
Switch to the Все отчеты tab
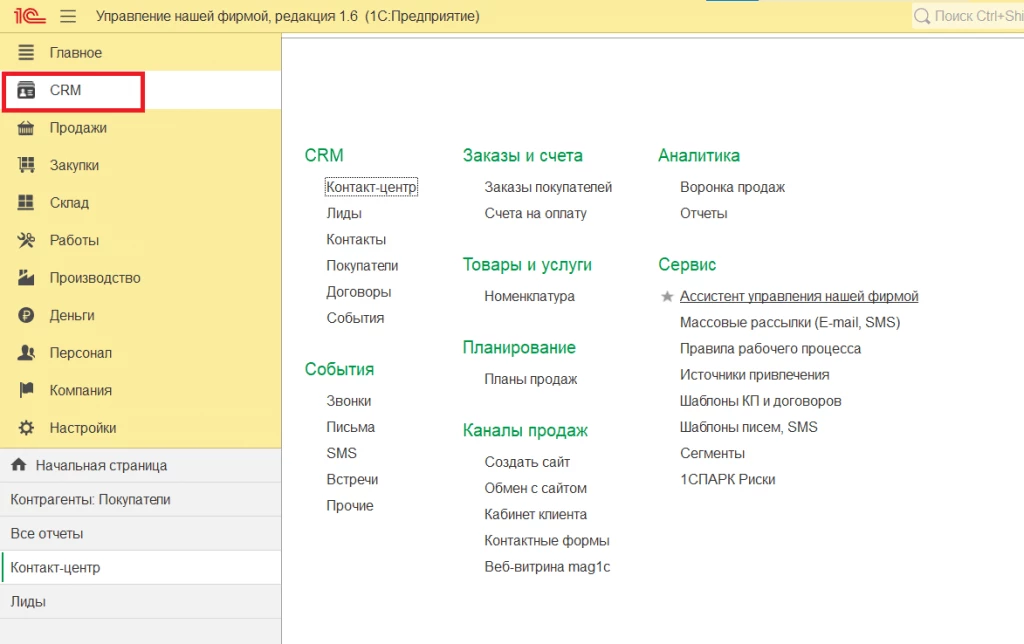click(x=141, y=534)
